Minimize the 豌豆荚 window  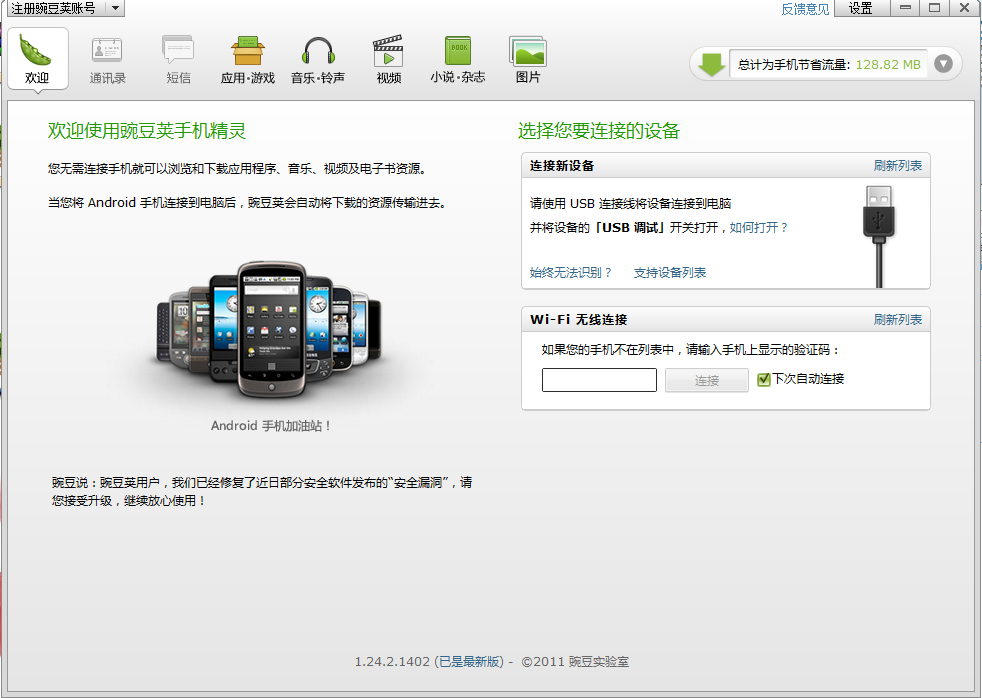pos(906,8)
